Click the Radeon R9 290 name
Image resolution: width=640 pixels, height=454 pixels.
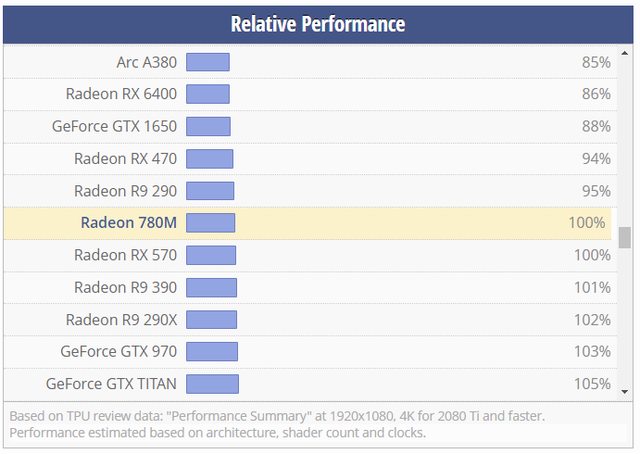125,190
